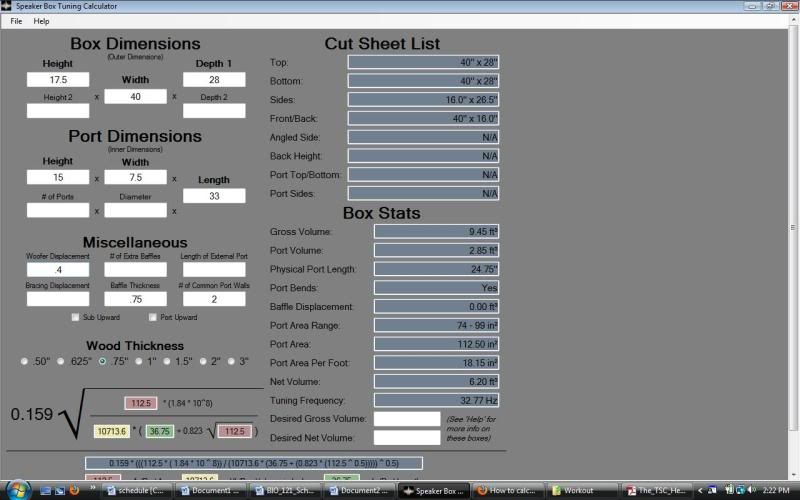Click the Desired Gross Volume field
The width and height of the screenshot is (800, 500).
click(x=407, y=419)
